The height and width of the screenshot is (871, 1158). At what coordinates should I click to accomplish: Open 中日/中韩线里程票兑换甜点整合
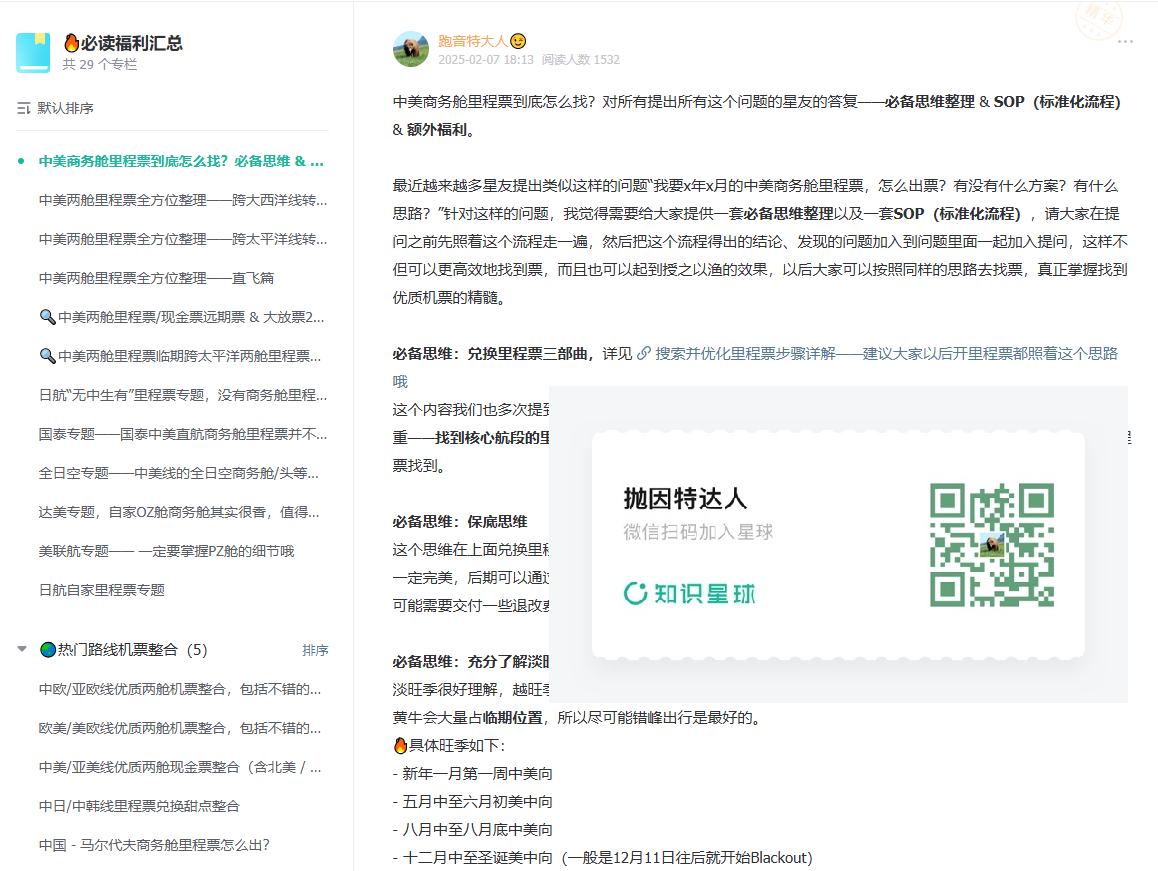click(139, 806)
